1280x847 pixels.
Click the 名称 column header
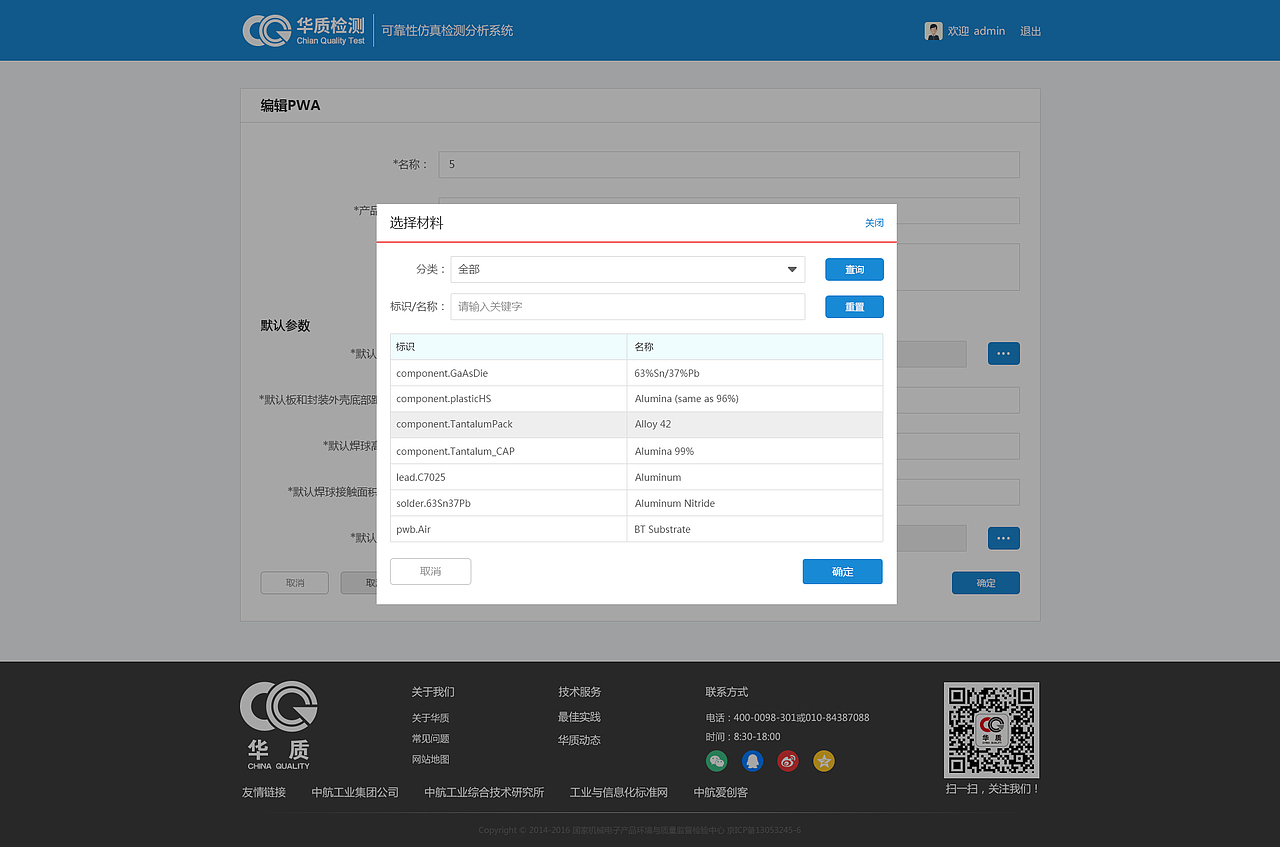pyautogui.click(x=755, y=347)
